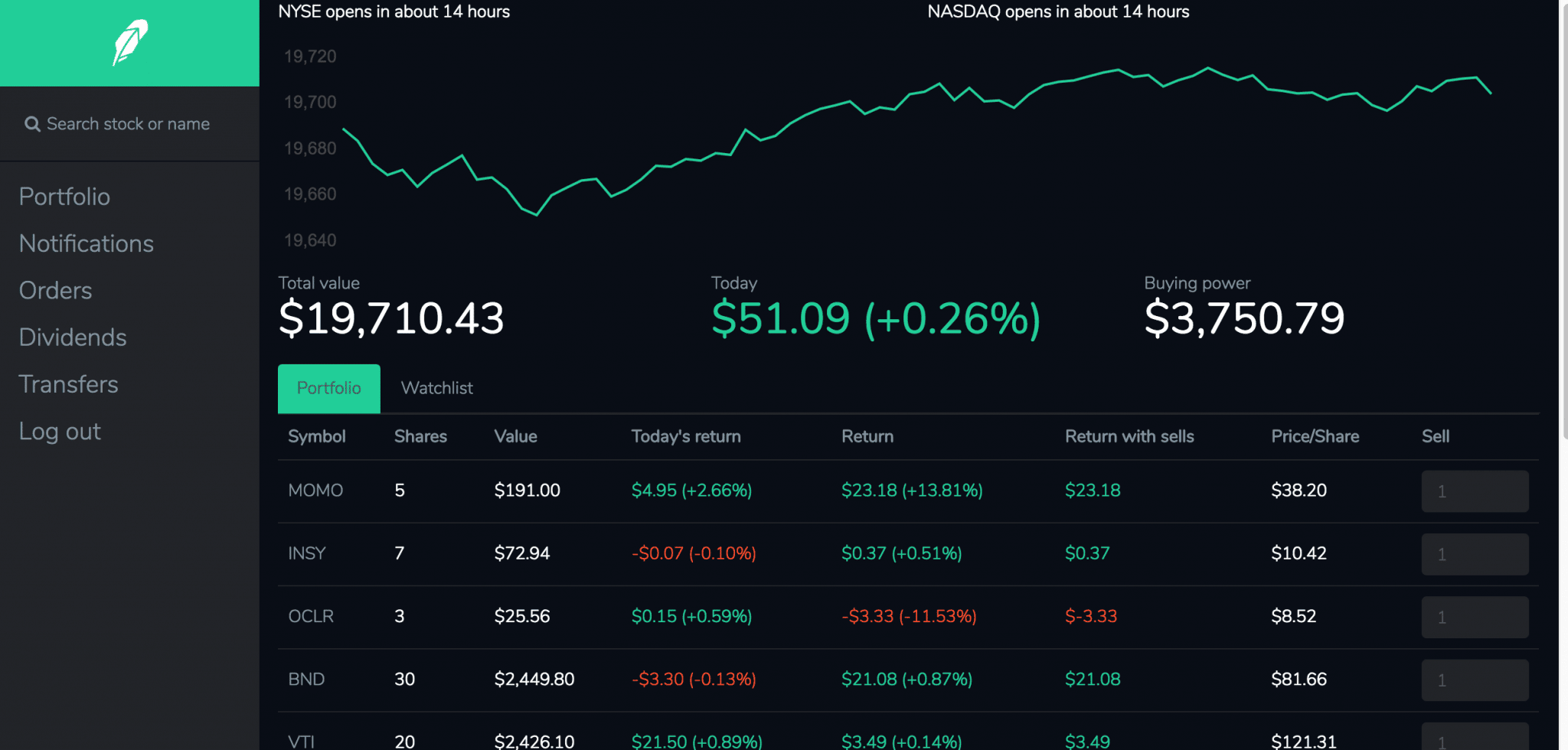Click the search magnifier icon
The width and height of the screenshot is (1568, 750).
[x=32, y=124]
